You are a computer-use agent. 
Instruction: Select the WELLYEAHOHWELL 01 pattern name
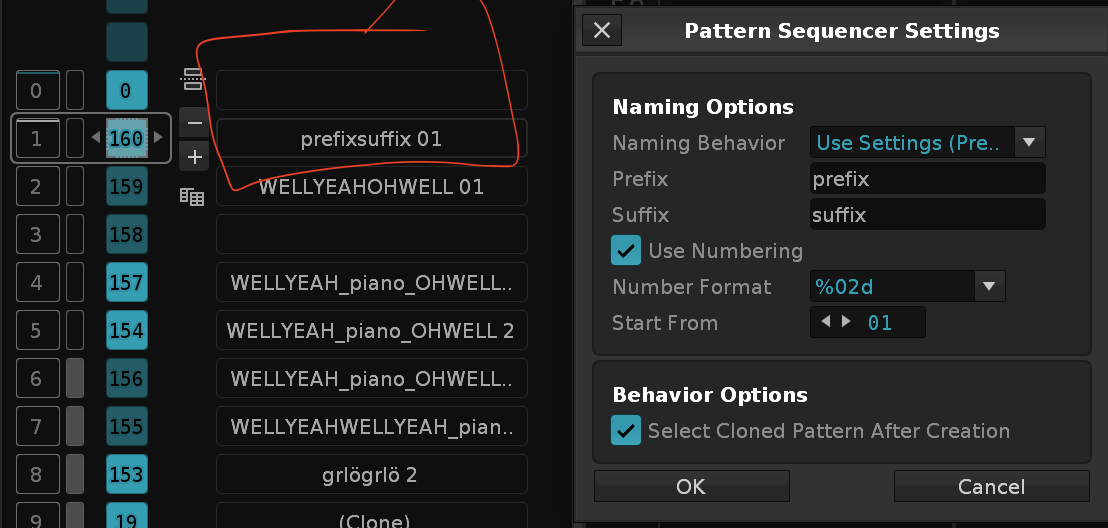(372, 187)
